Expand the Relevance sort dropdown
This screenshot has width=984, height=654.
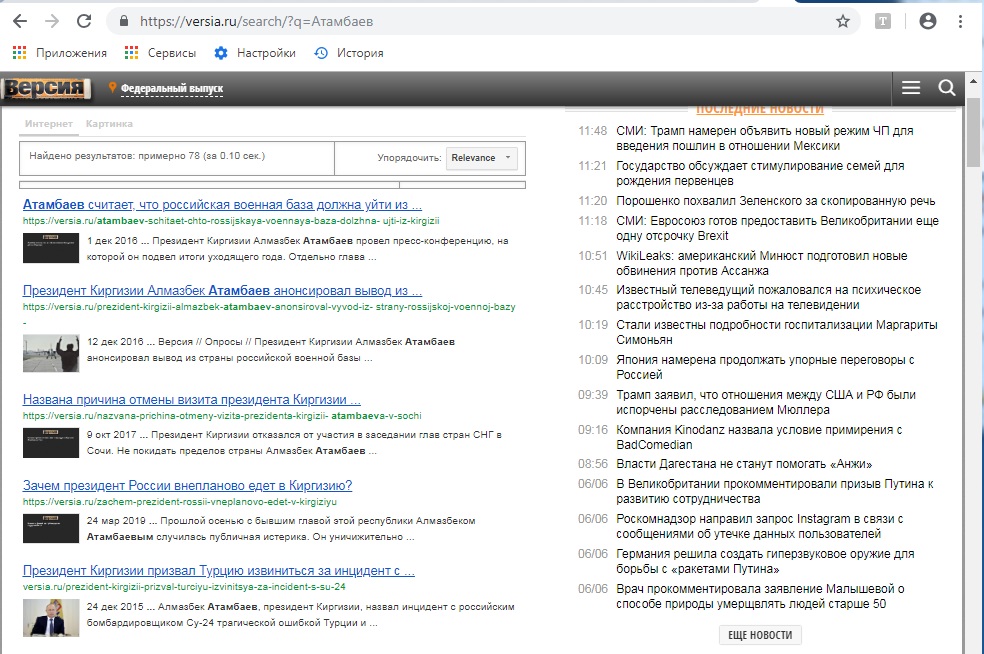pyautogui.click(x=480, y=157)
